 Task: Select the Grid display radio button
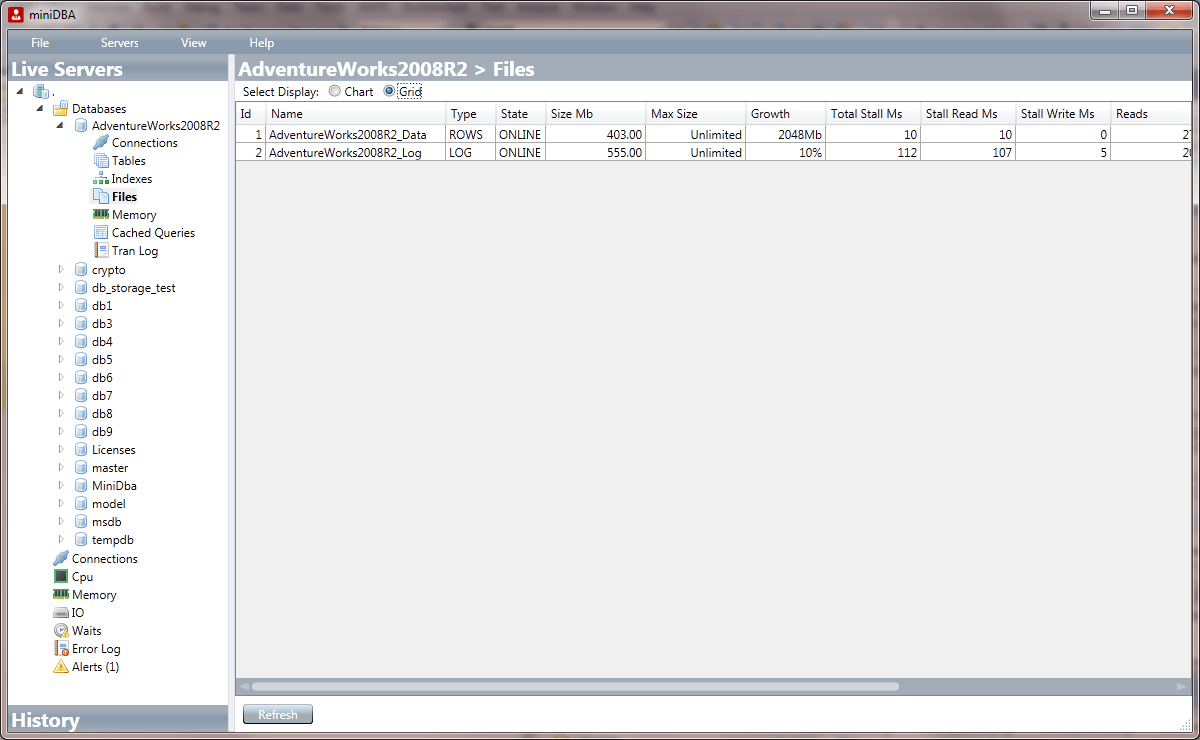[390, 91]
